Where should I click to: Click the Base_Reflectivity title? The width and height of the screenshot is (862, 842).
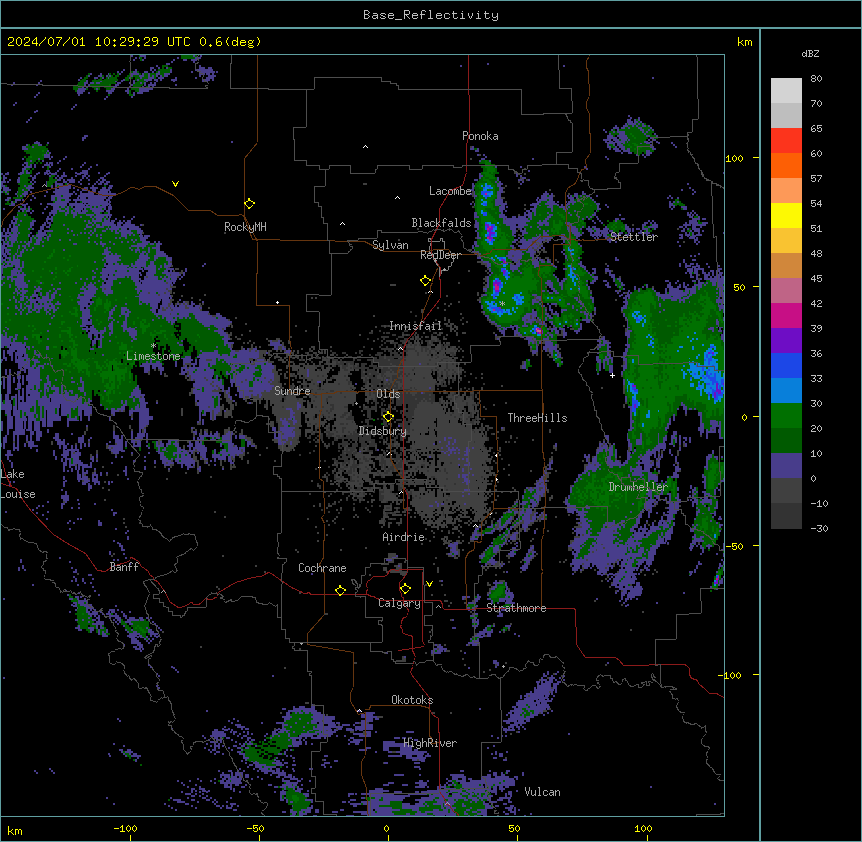pos(431,15)
